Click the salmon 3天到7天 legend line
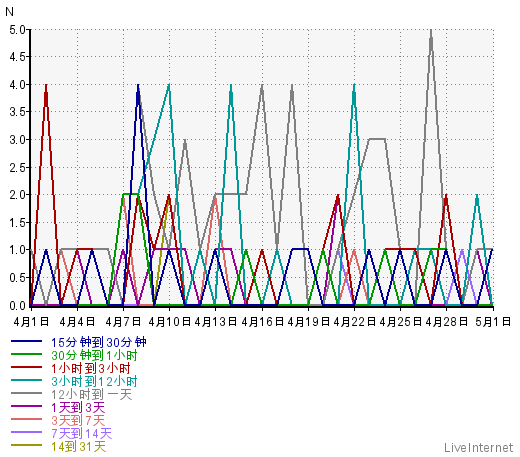Image resolution: width=520 pixels, height=457 pixels. 26,419
